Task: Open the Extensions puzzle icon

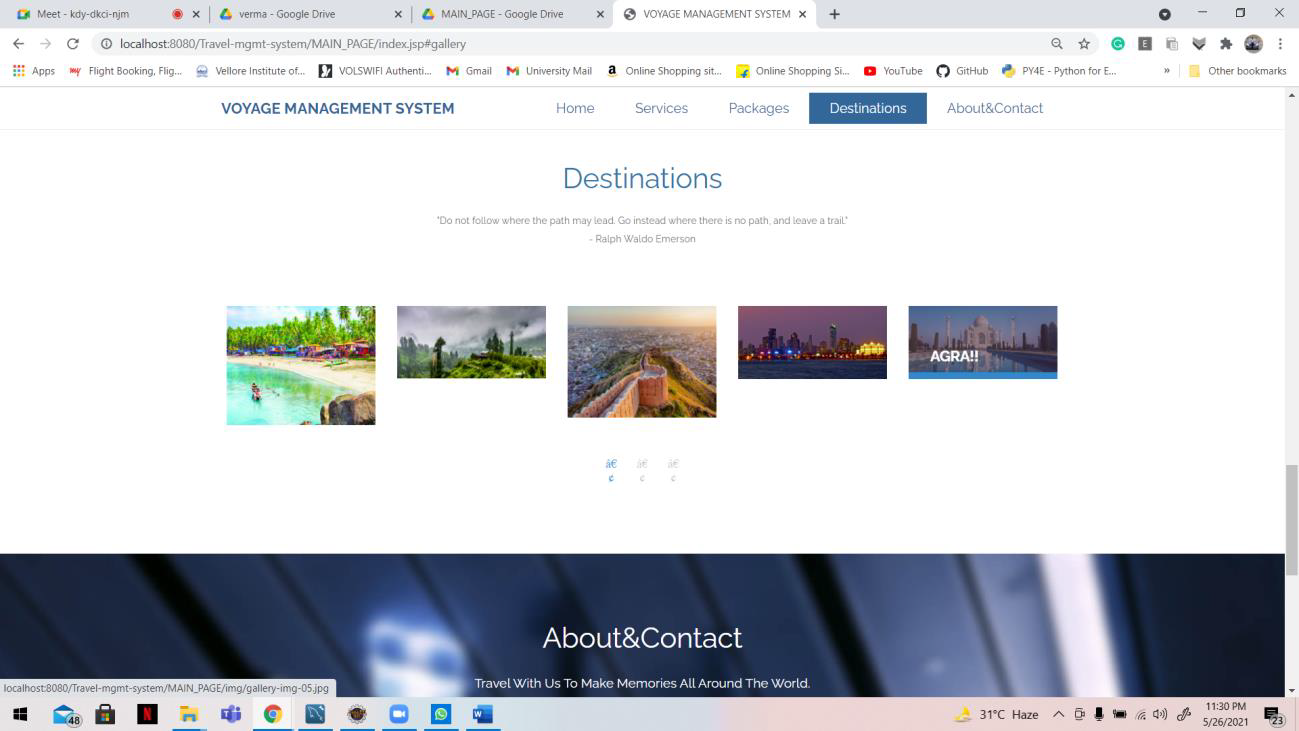Action: tap(1226, 44)
